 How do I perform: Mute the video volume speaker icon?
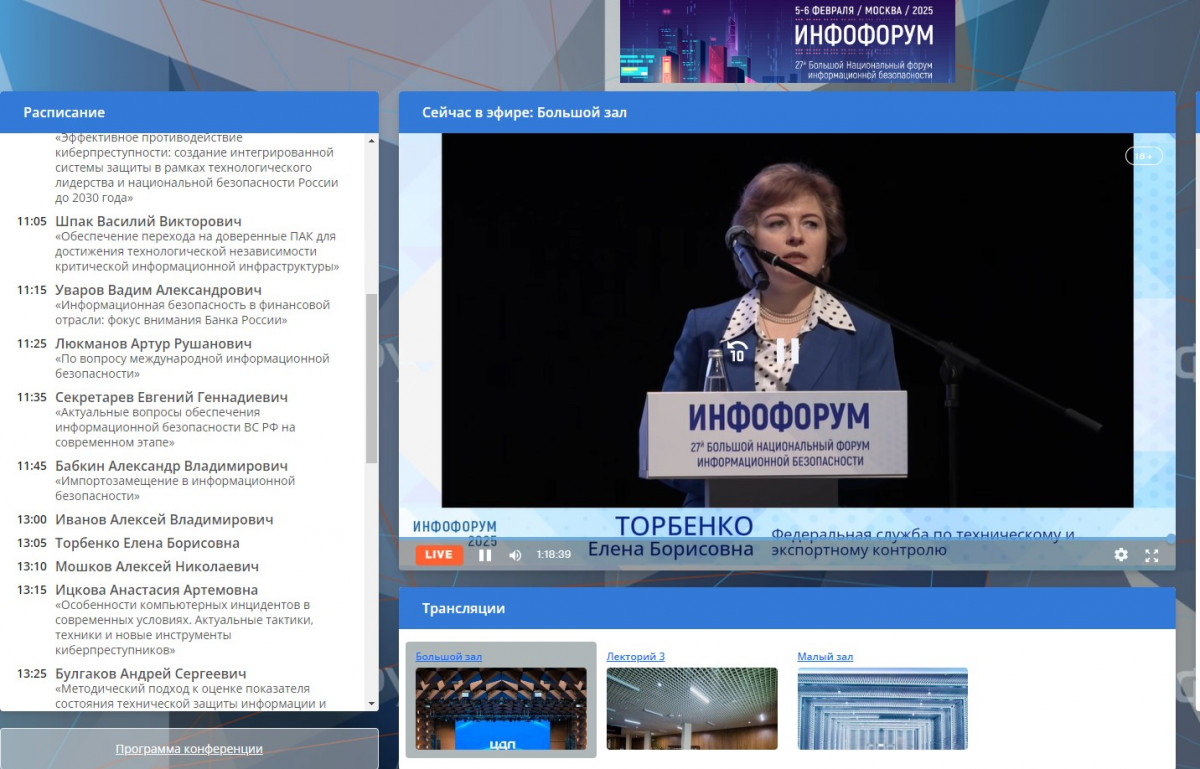515,555
